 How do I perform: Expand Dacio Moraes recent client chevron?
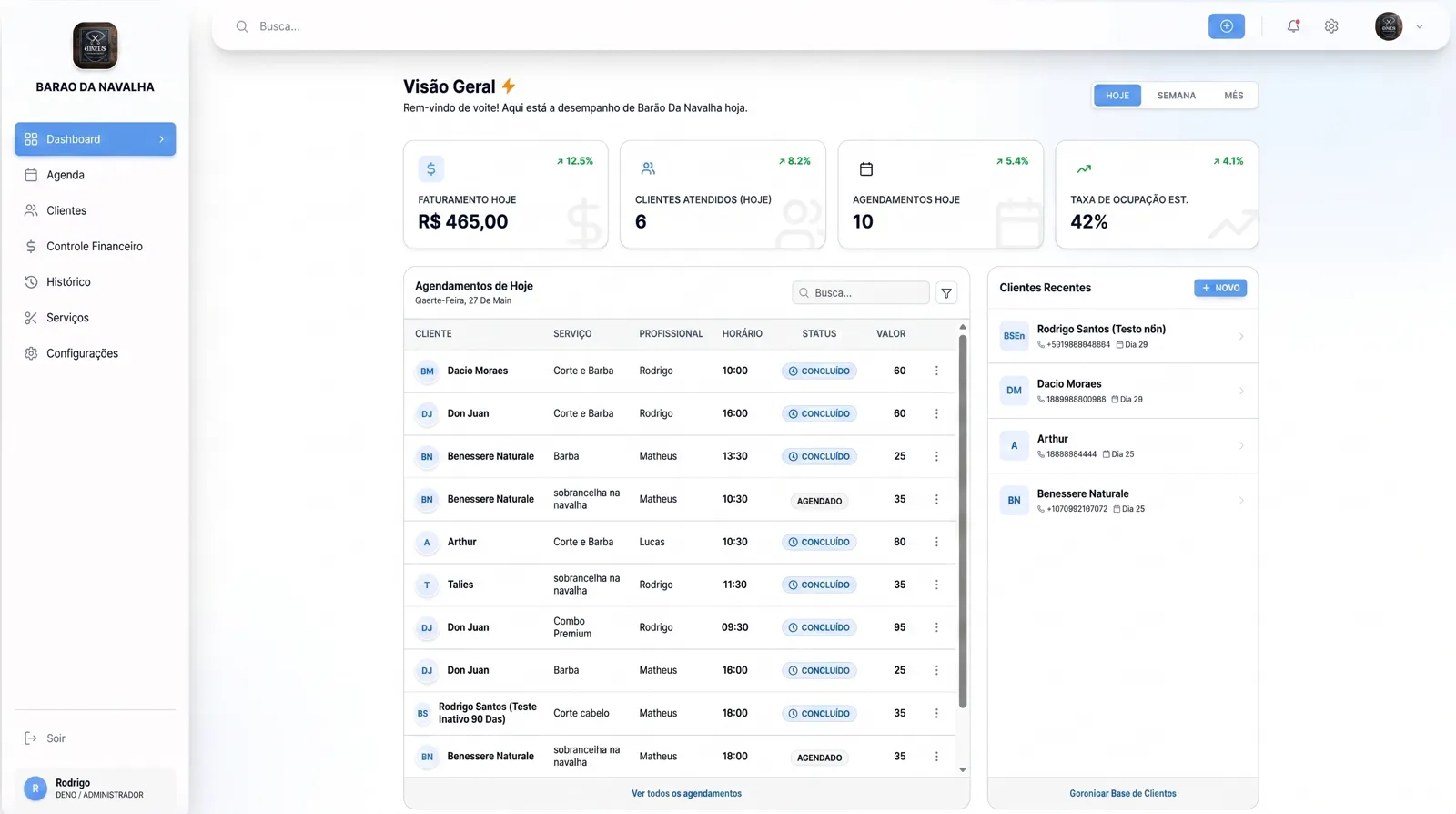1241,392
